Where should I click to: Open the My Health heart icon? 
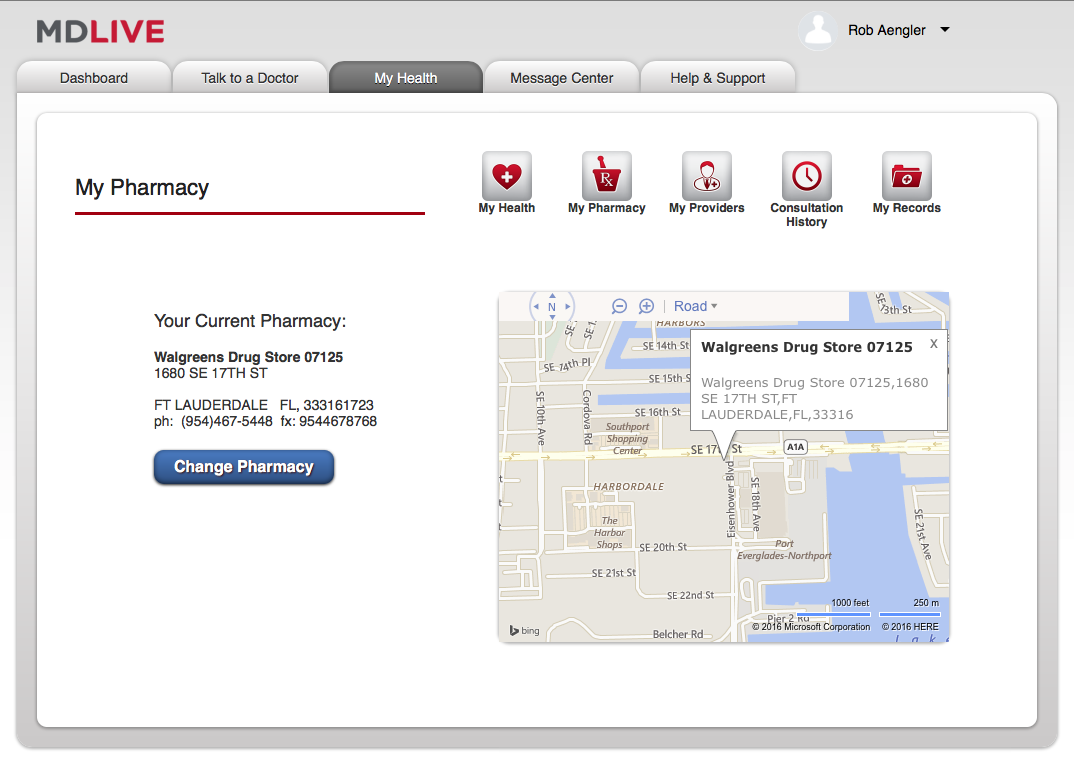point(507,176)
